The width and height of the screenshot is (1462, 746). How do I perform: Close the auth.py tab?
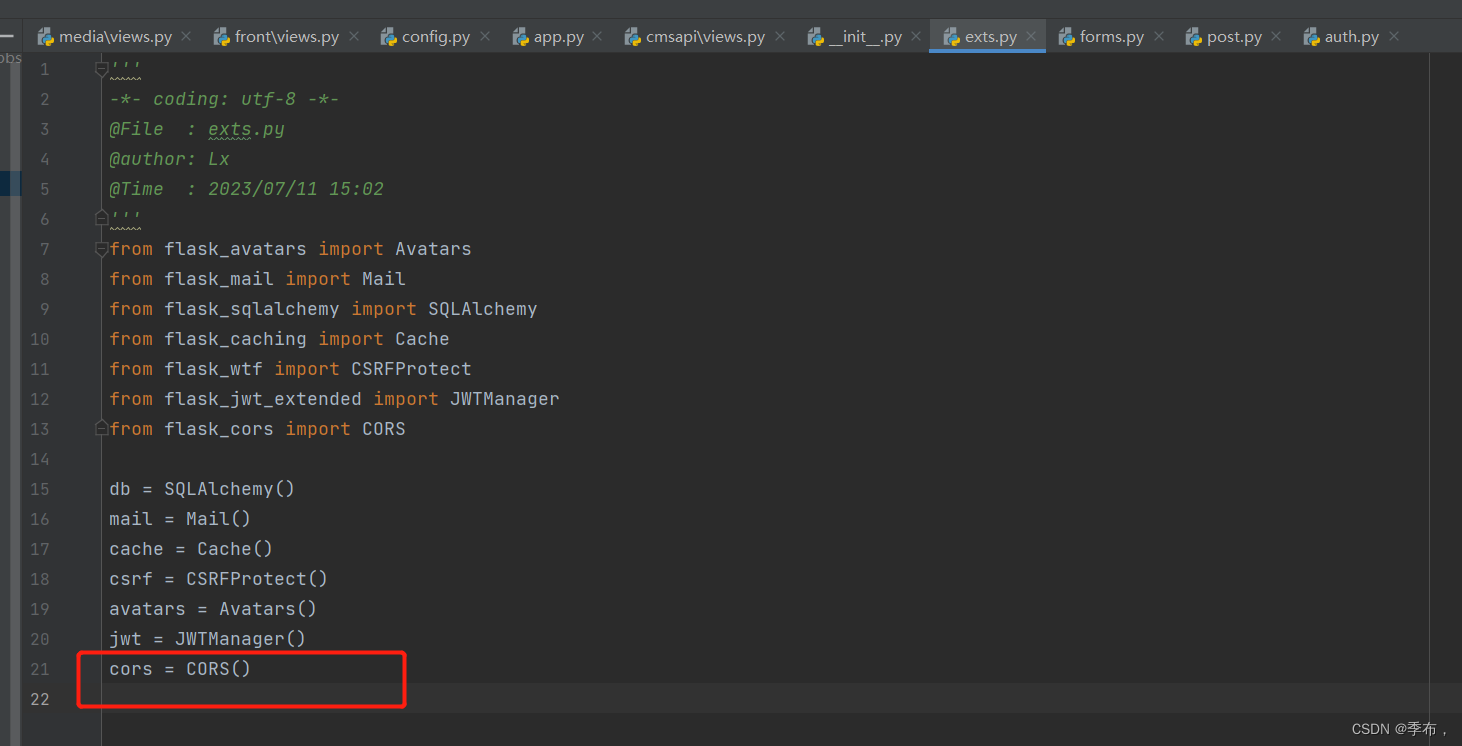point(1394,36)
